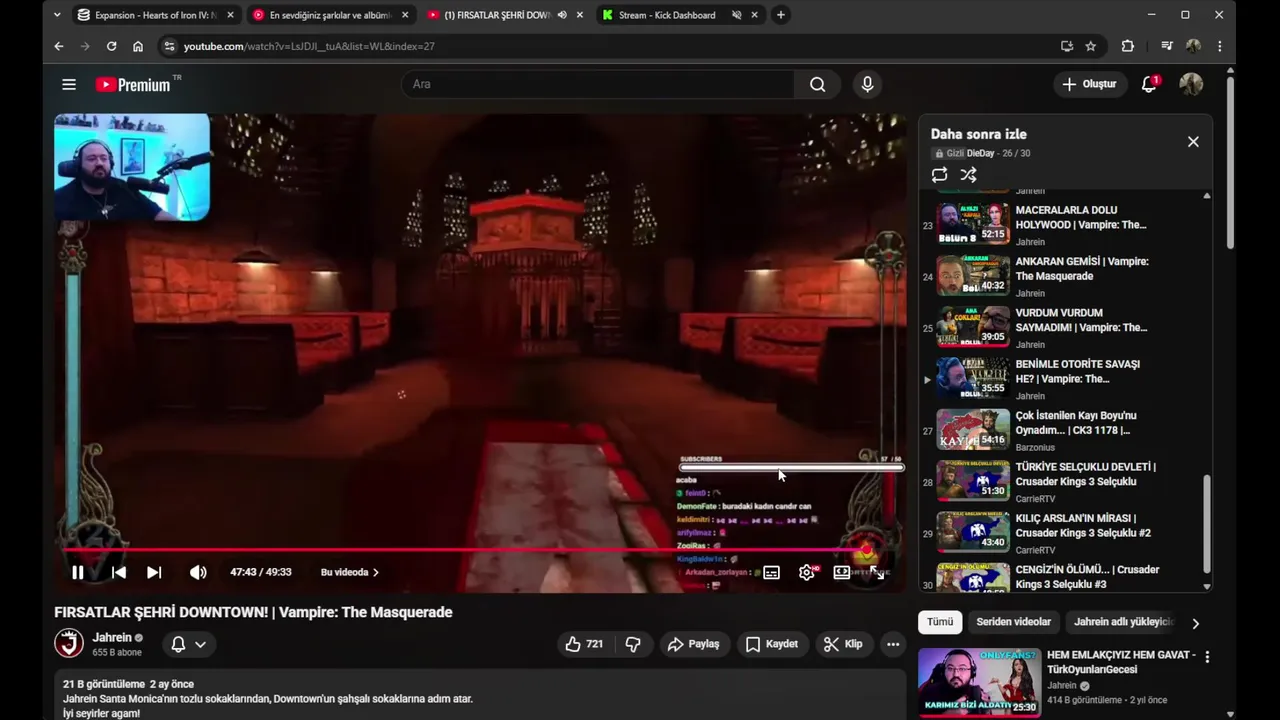Click the search magnifier button
The width and height of the screenshot is (1280, 720).
click(x=818, y=84)
